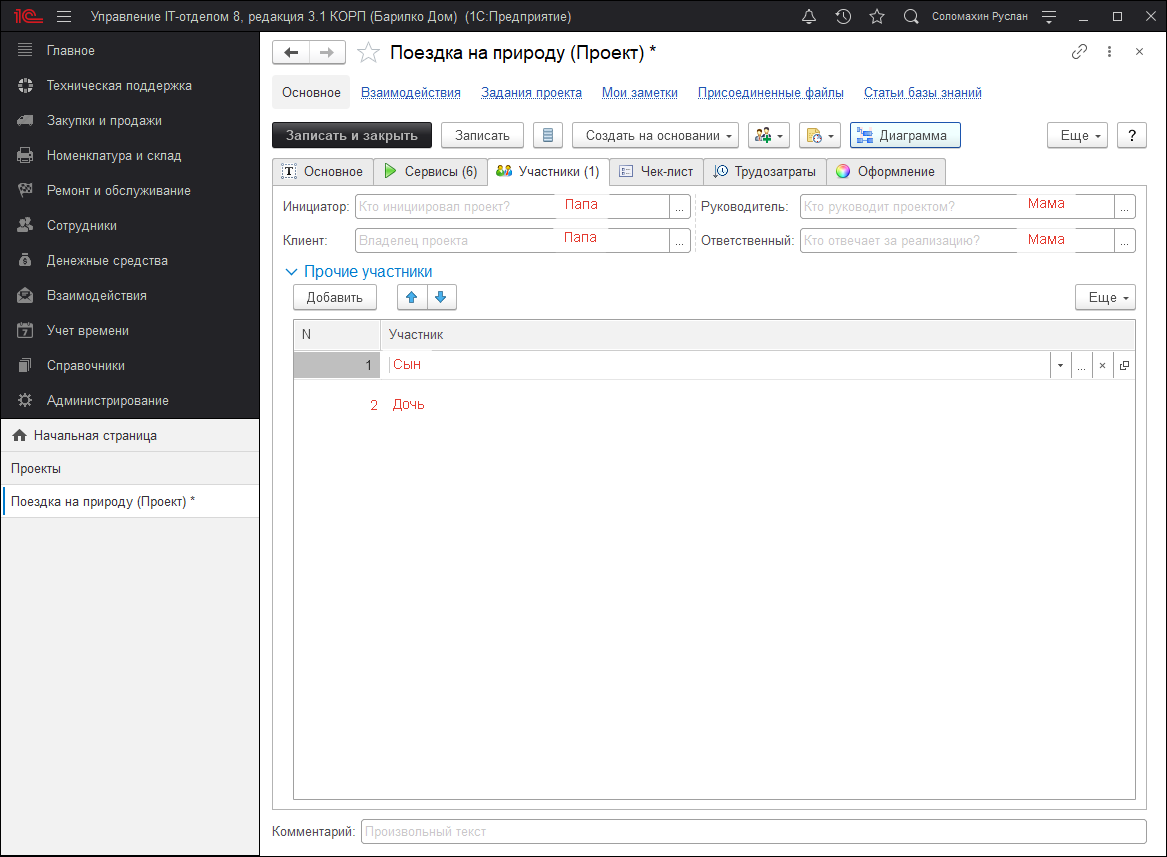Switch to the 'Чек-лист' tab
Screen dimensions: 1167x857
(x=656, y=171)
